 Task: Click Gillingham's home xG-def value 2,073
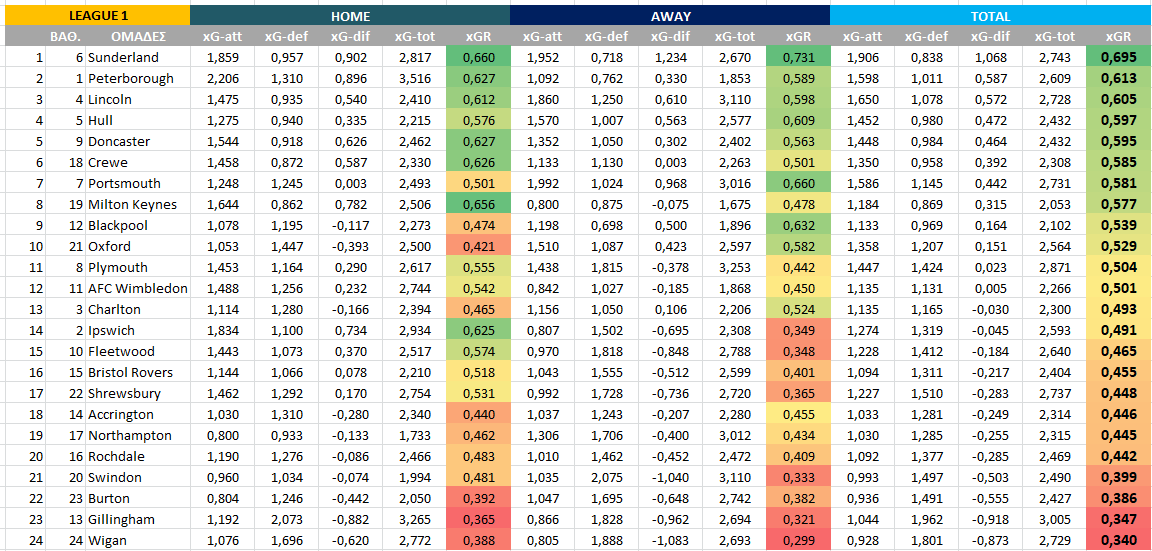(286, 519)
